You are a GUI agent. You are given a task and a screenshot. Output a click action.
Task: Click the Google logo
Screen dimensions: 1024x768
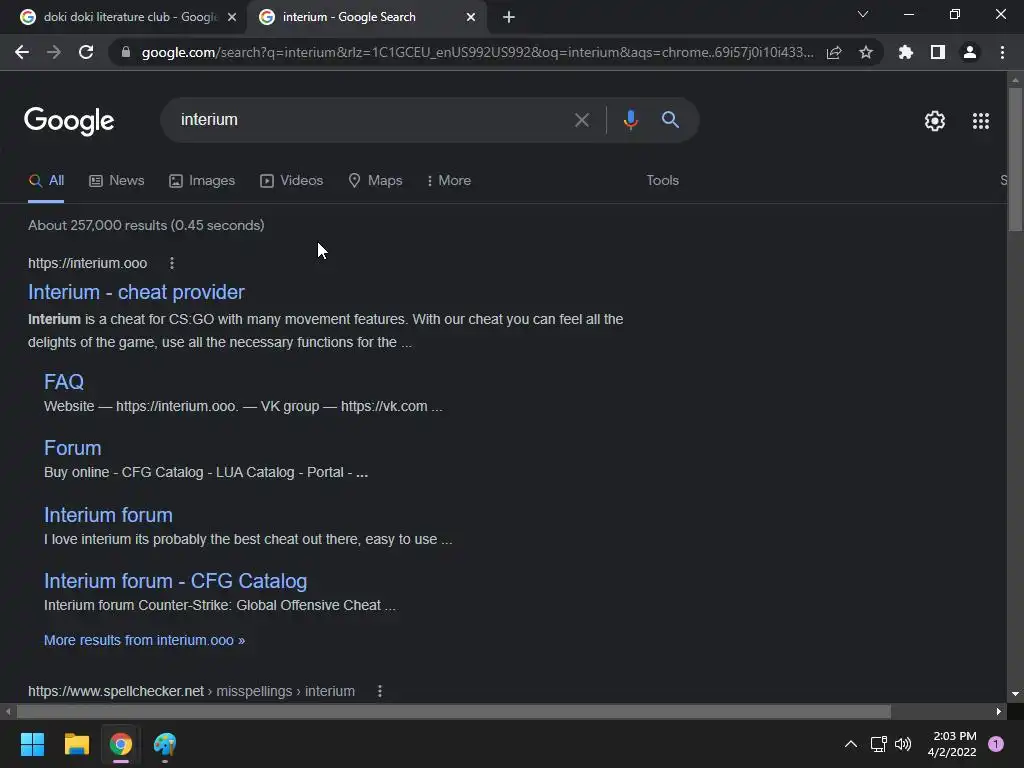69,121
